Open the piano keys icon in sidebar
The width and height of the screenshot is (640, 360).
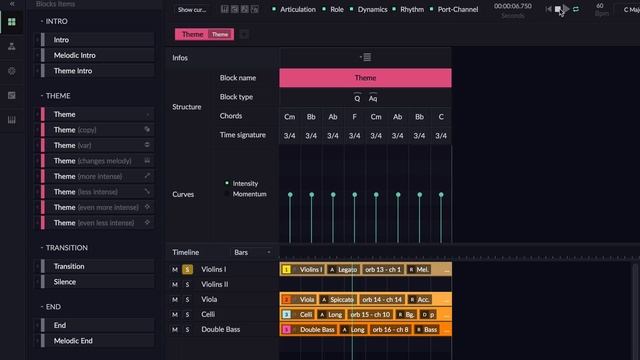[x=12, y=120]
